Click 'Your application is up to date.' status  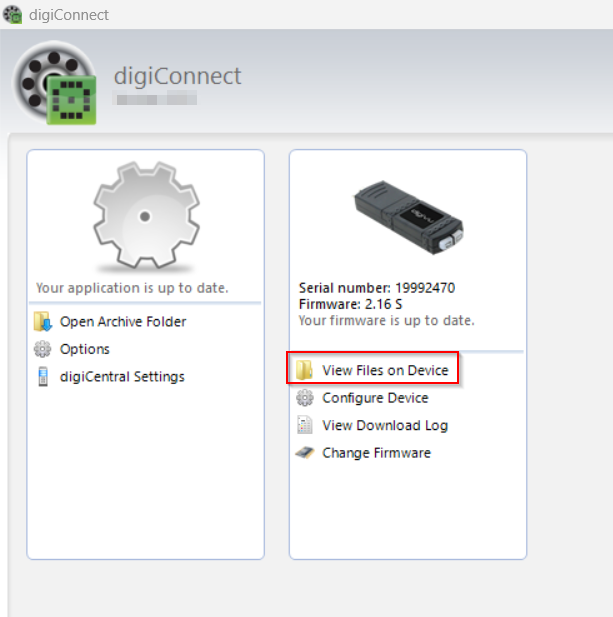pyautogui.click(x=132, y=288)
